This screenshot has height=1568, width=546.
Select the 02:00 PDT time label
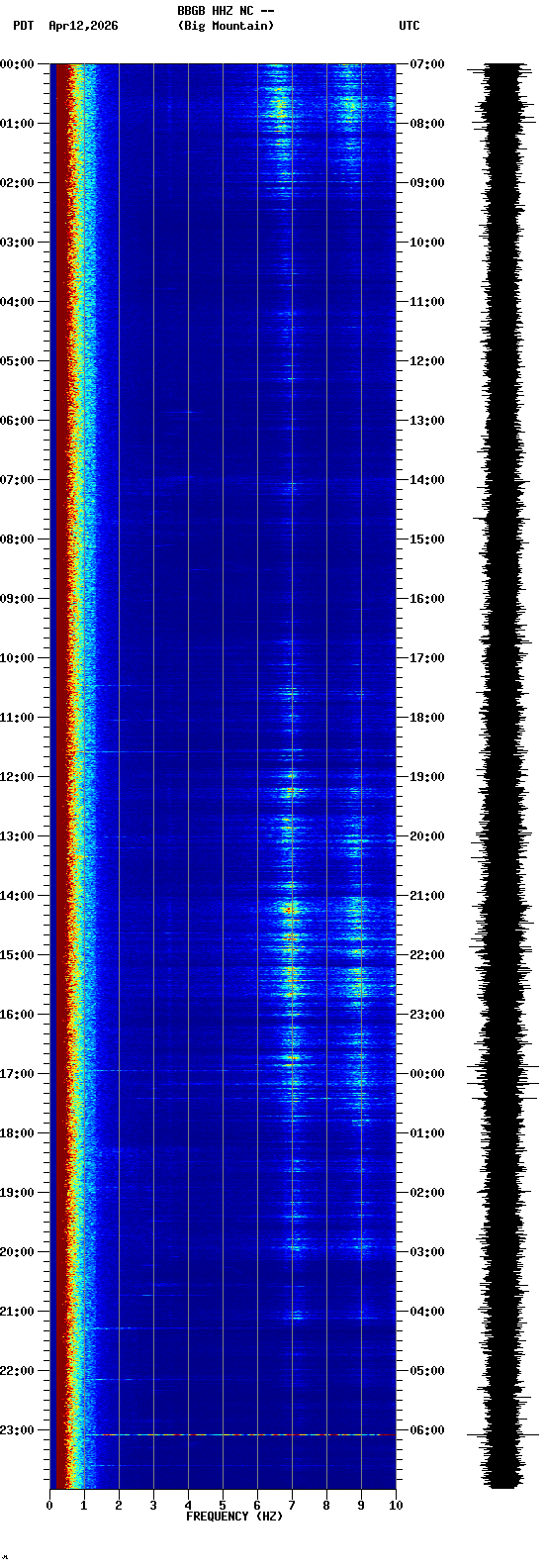(x=17, y=183)
